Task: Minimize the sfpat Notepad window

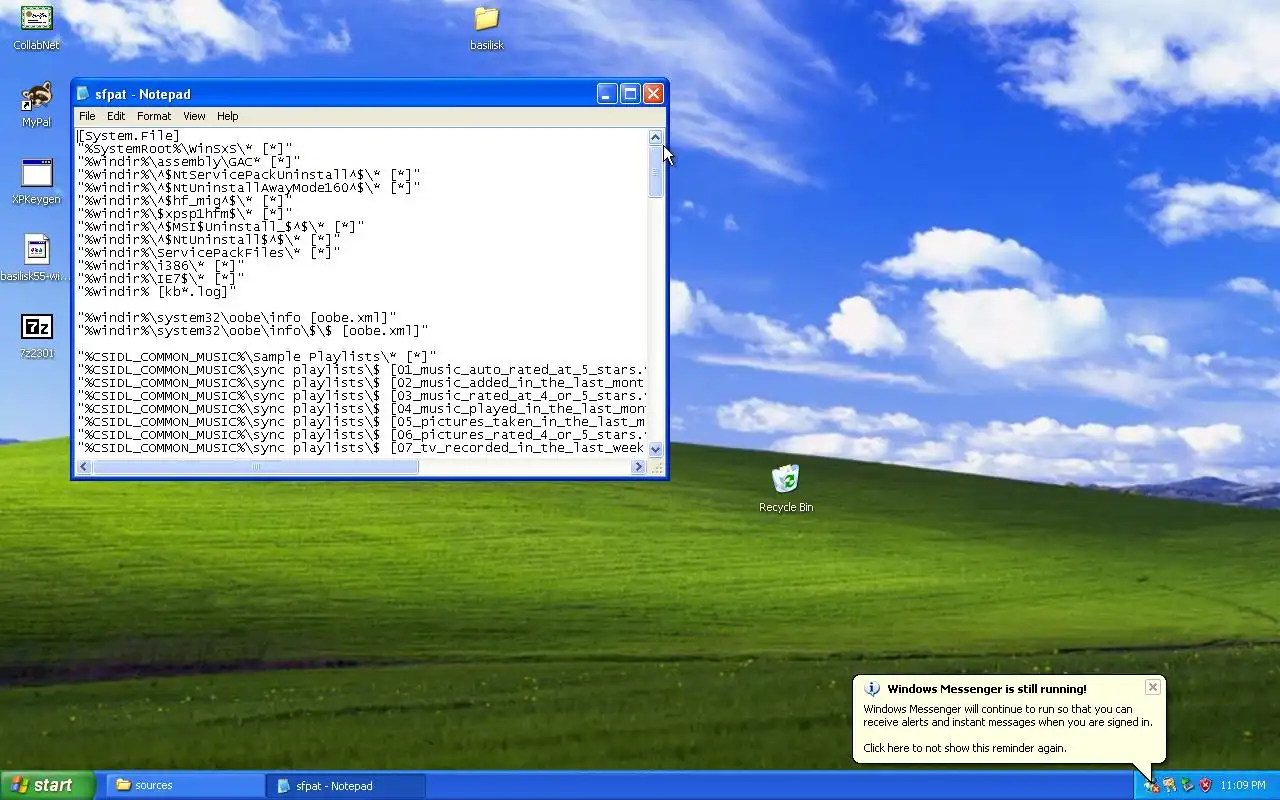Action: (607, 93)
